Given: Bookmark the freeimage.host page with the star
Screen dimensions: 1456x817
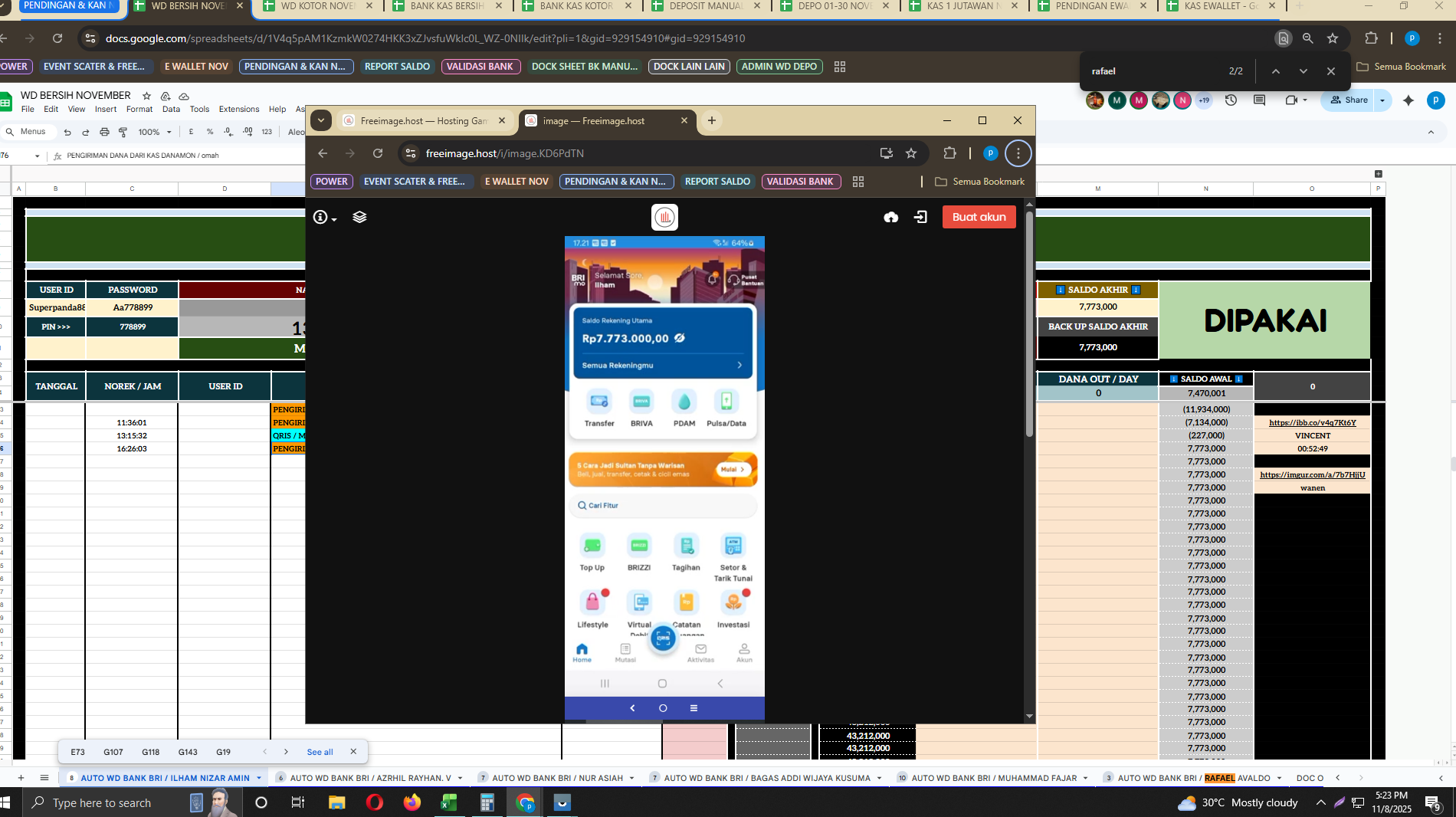Looking at the screenshot, I should [x=911, y=153].
